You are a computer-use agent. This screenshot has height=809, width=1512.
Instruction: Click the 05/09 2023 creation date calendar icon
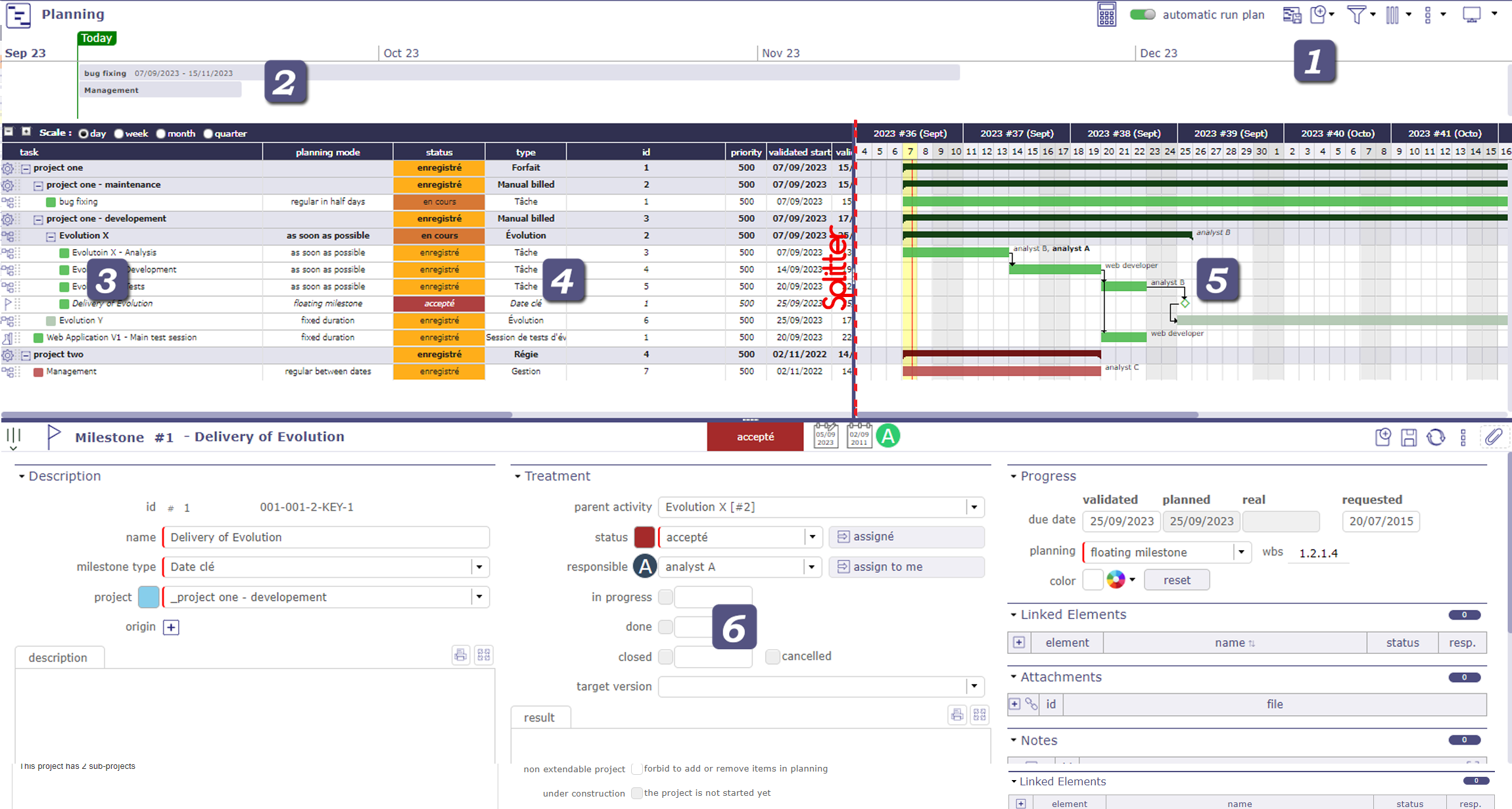(x=826, y=436)
